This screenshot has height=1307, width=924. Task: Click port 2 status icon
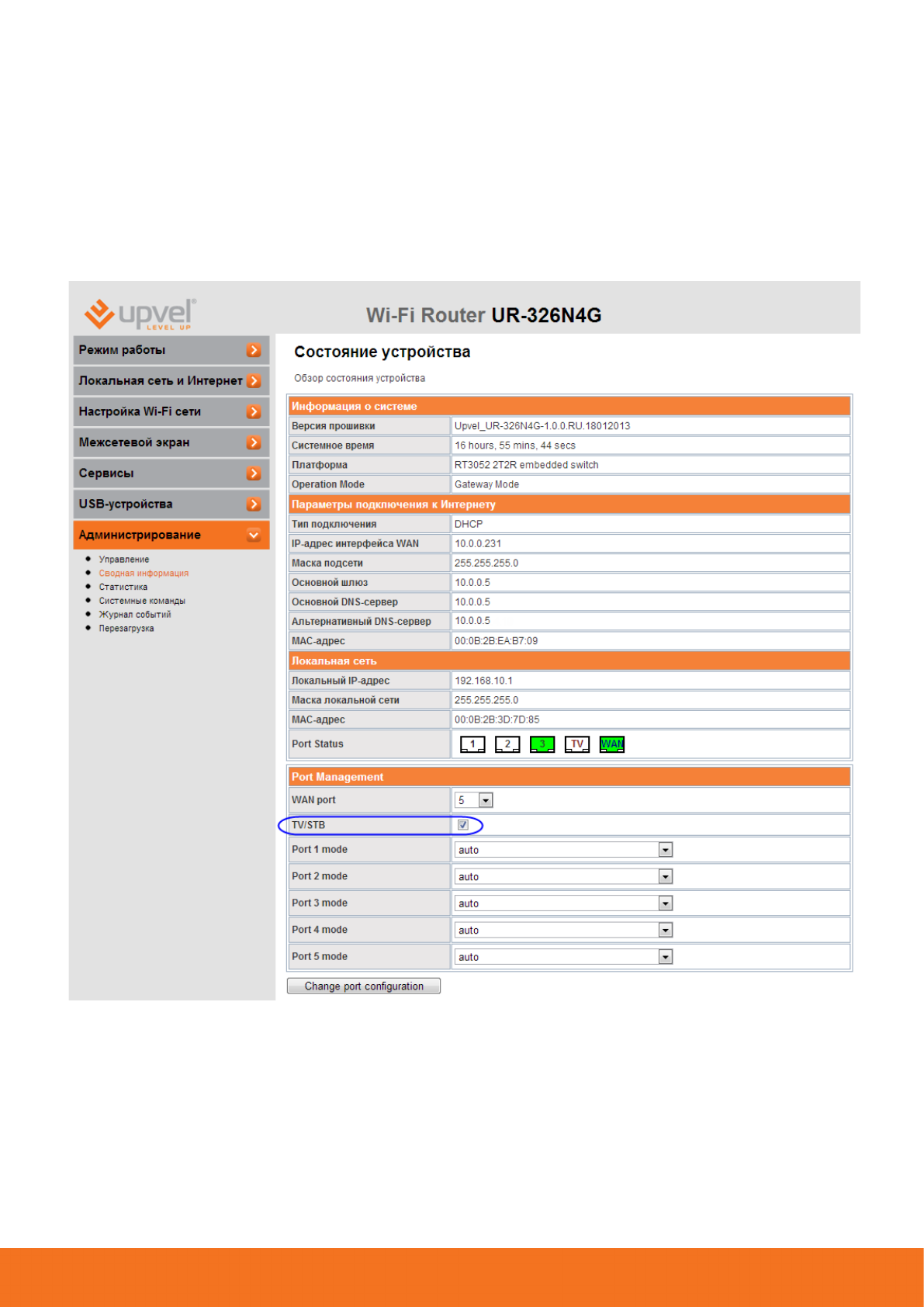(507, 744)
